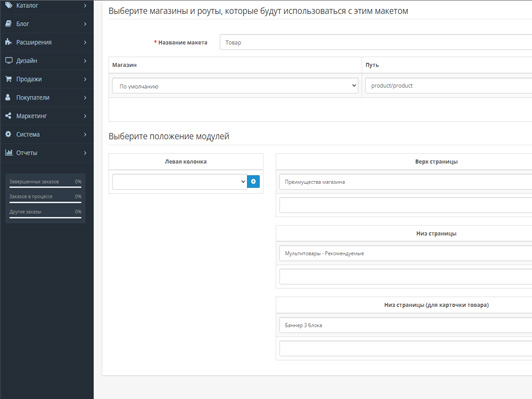The height and width of the screenshot is (399, 532).
Task: Open the Левая колонка module dropdown
Action: point(179,182)
